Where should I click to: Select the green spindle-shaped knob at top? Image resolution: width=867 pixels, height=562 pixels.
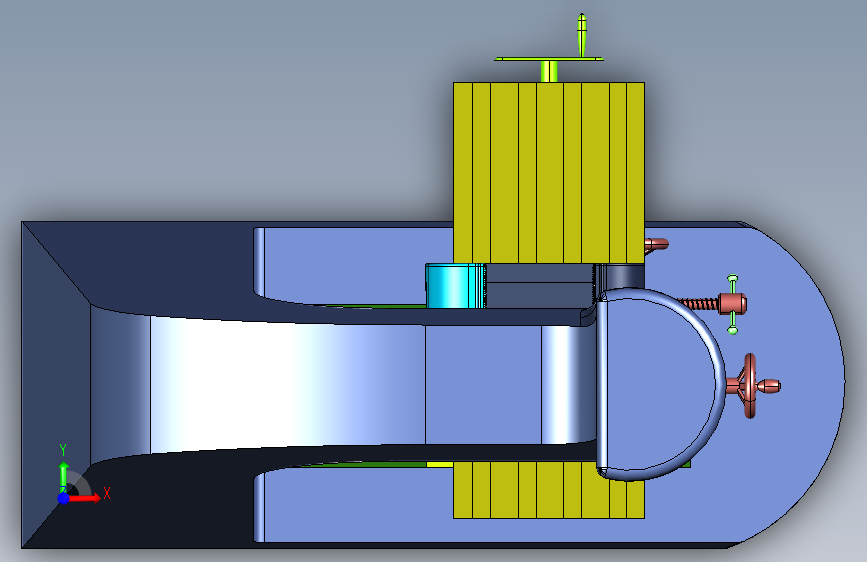pos(582,35)
